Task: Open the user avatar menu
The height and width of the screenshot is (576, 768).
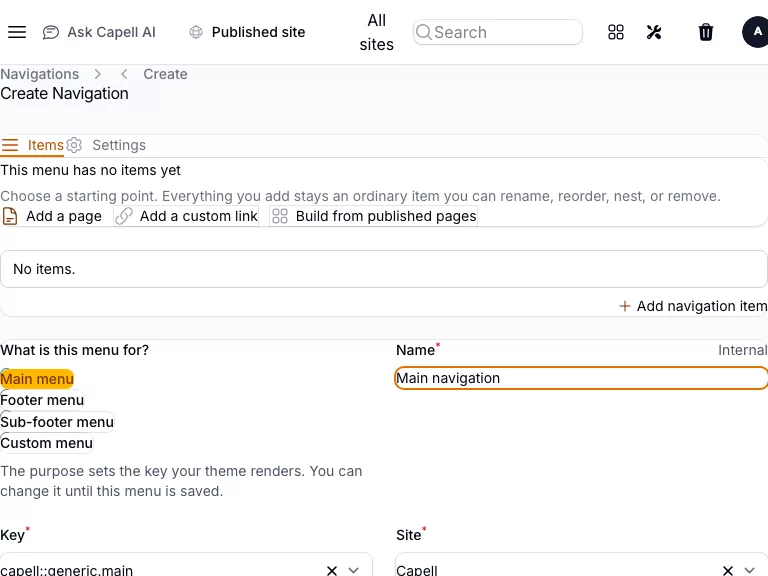Action: [755, 32]
